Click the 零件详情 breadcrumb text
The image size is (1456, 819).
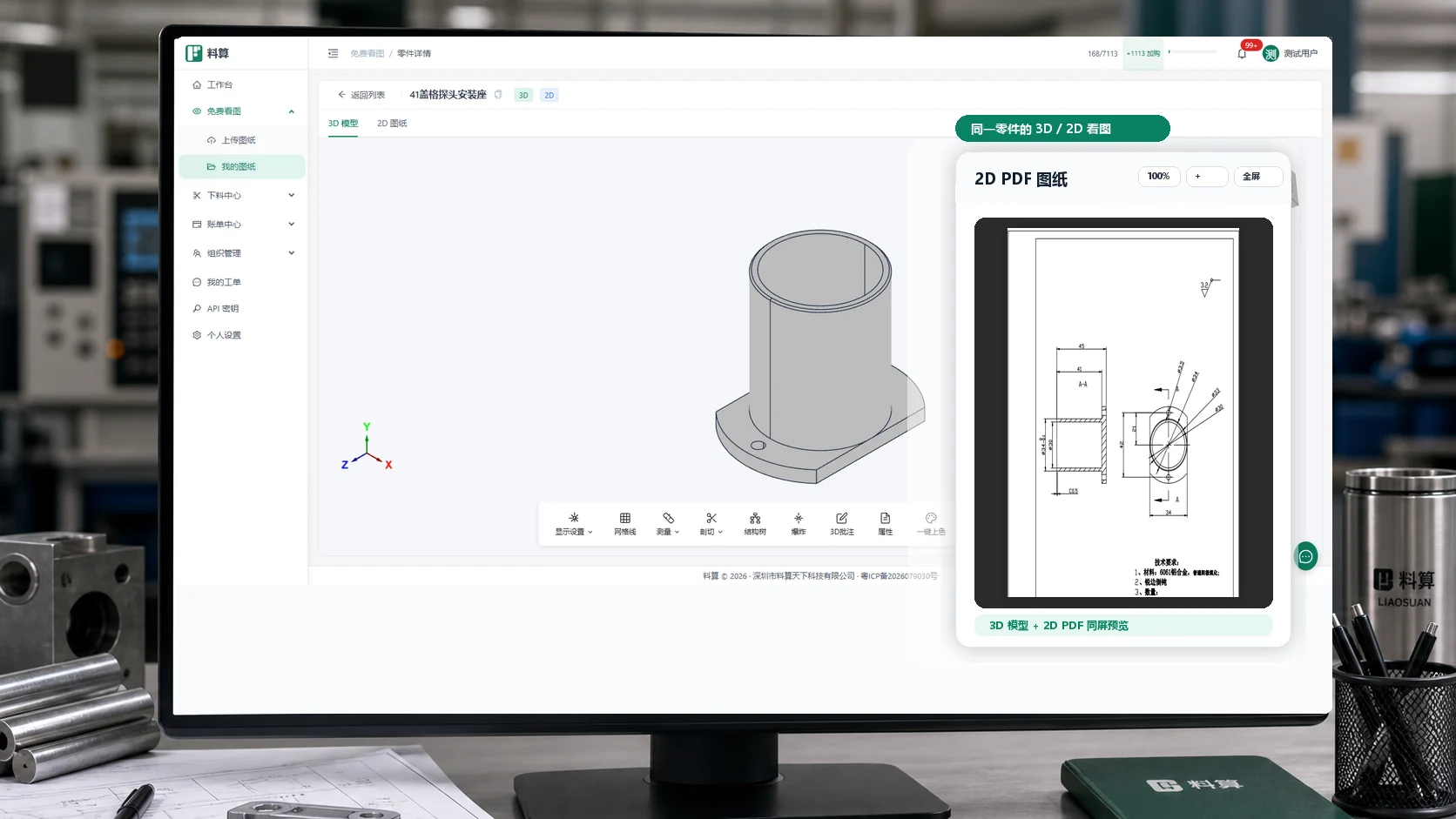tap(414, 53)
